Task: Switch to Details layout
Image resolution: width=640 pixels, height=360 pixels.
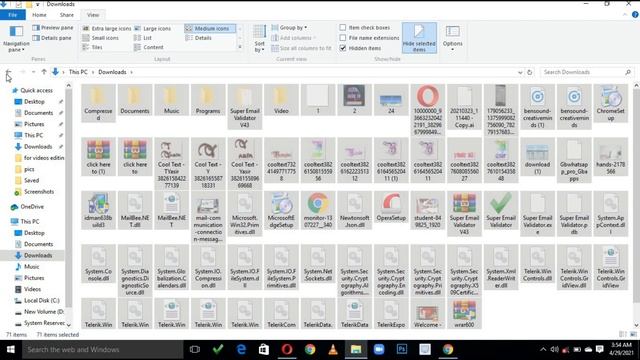Action: pyautogui.click(x=198, y=38)
